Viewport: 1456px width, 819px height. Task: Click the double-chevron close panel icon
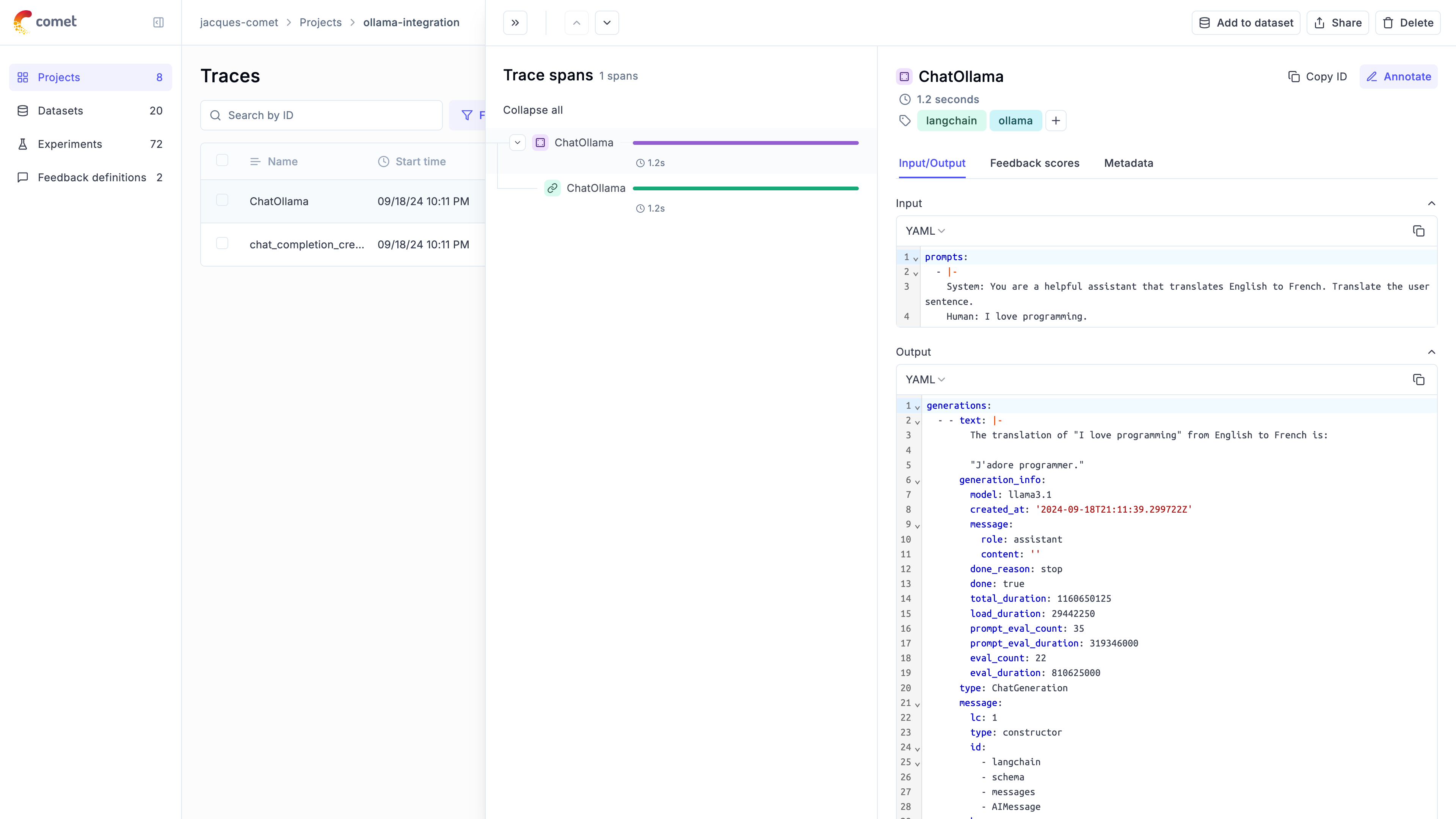pyautogui.click(x=515, y=23)
